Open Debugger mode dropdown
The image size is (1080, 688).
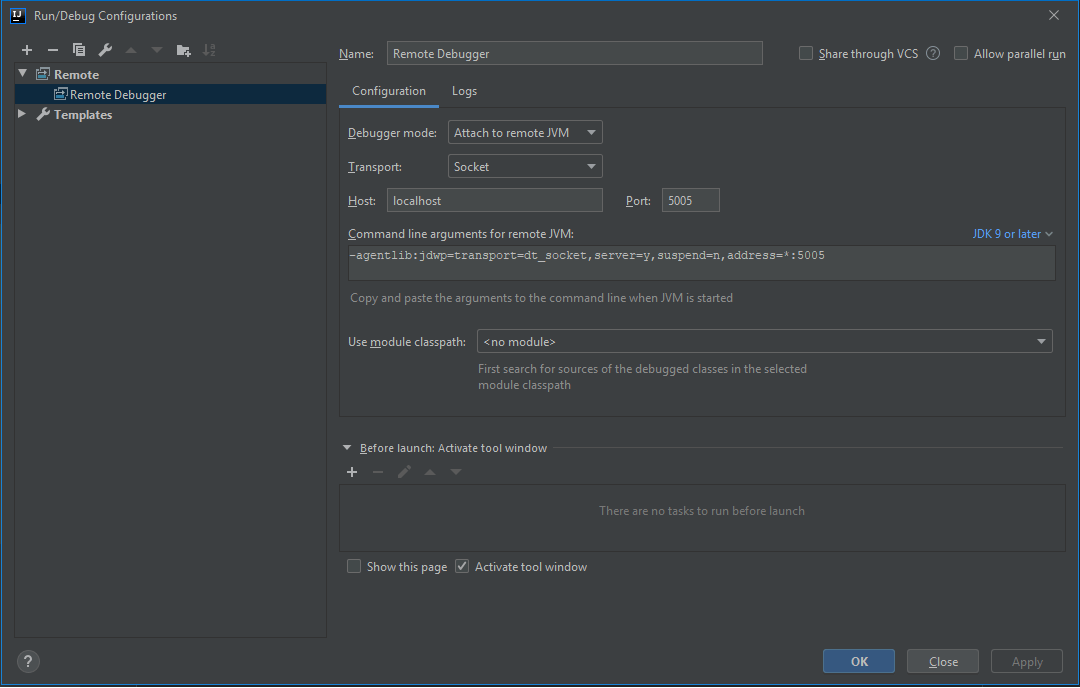[x=525, y=132]
